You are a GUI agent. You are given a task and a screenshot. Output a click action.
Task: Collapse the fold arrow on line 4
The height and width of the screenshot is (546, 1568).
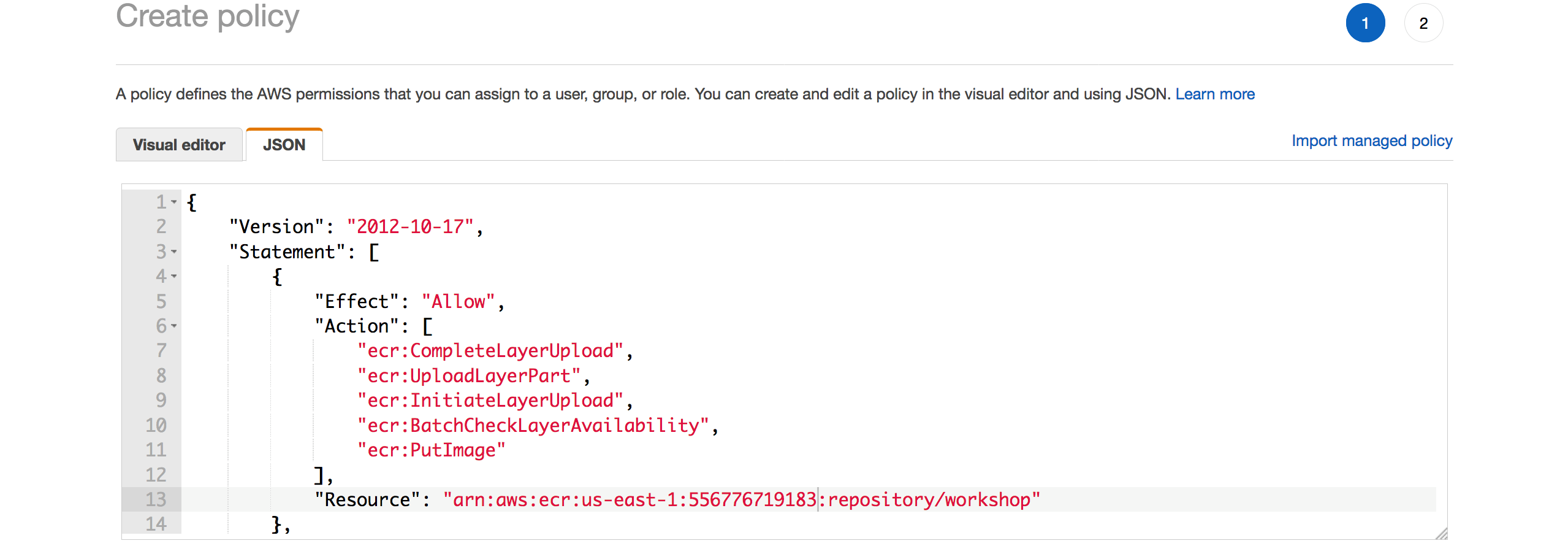coord(174,276)
